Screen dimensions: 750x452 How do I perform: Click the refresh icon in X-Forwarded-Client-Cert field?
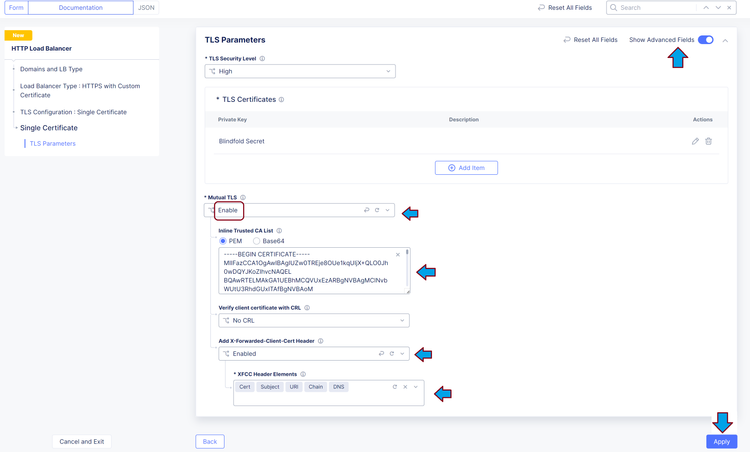(x=392, y=353)
